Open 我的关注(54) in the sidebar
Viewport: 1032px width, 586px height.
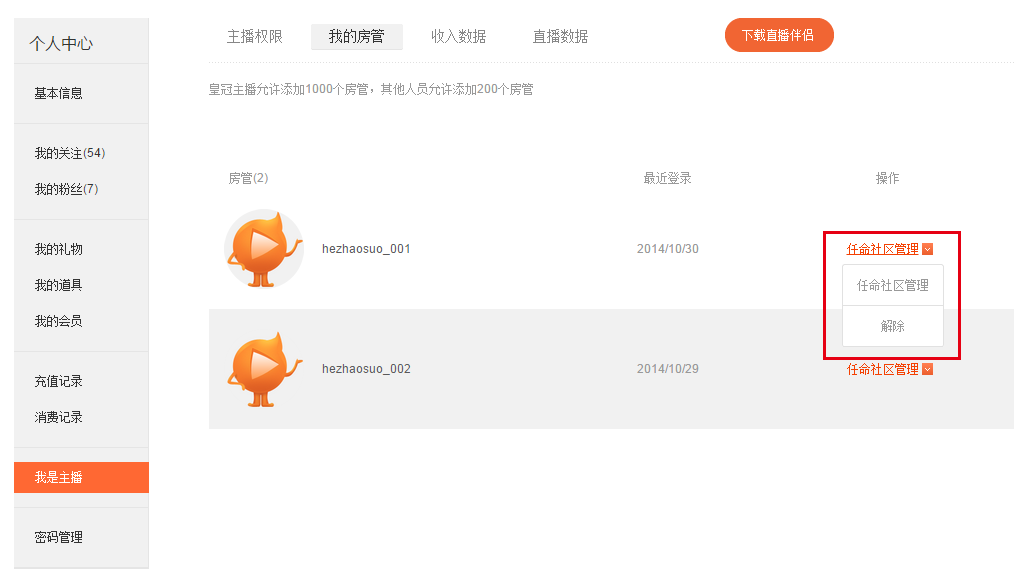[x=69, y=153]
